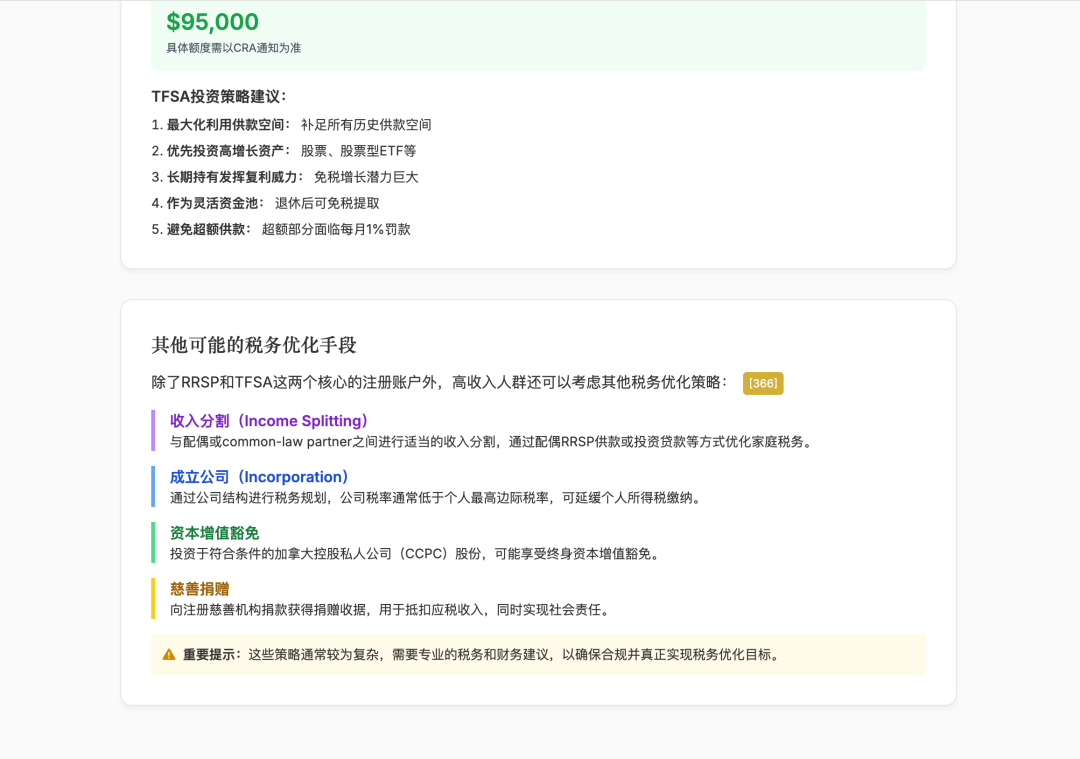This screenshot has width=1080, height=759.
Task: Click the green bar beside 资本增值豁免
Action: click(153, 542)
